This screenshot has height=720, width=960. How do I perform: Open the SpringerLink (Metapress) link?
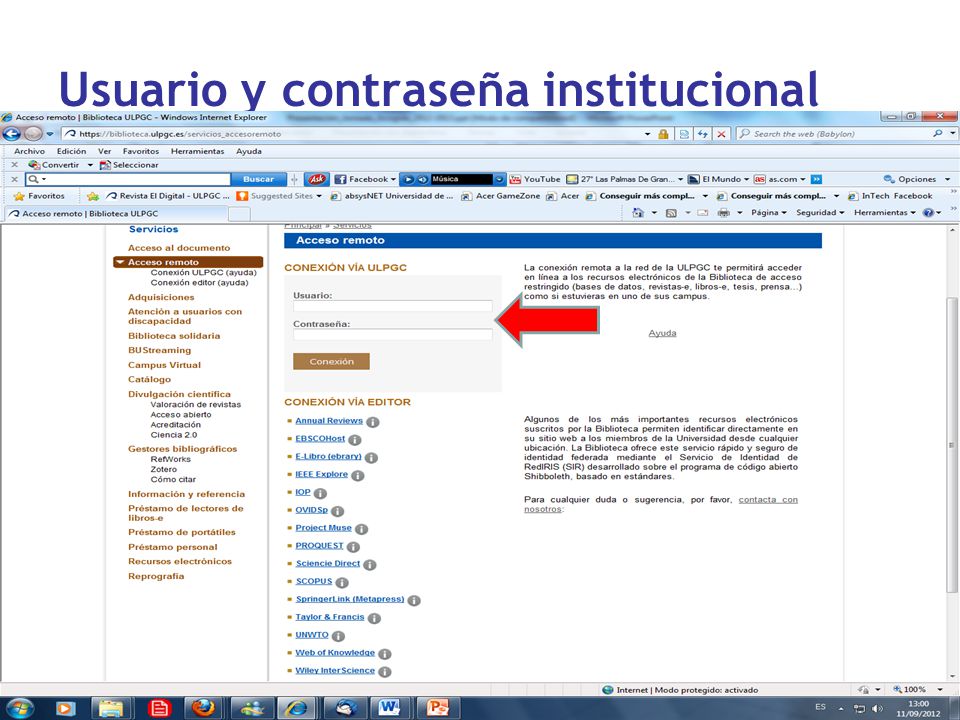click(350, 599)
